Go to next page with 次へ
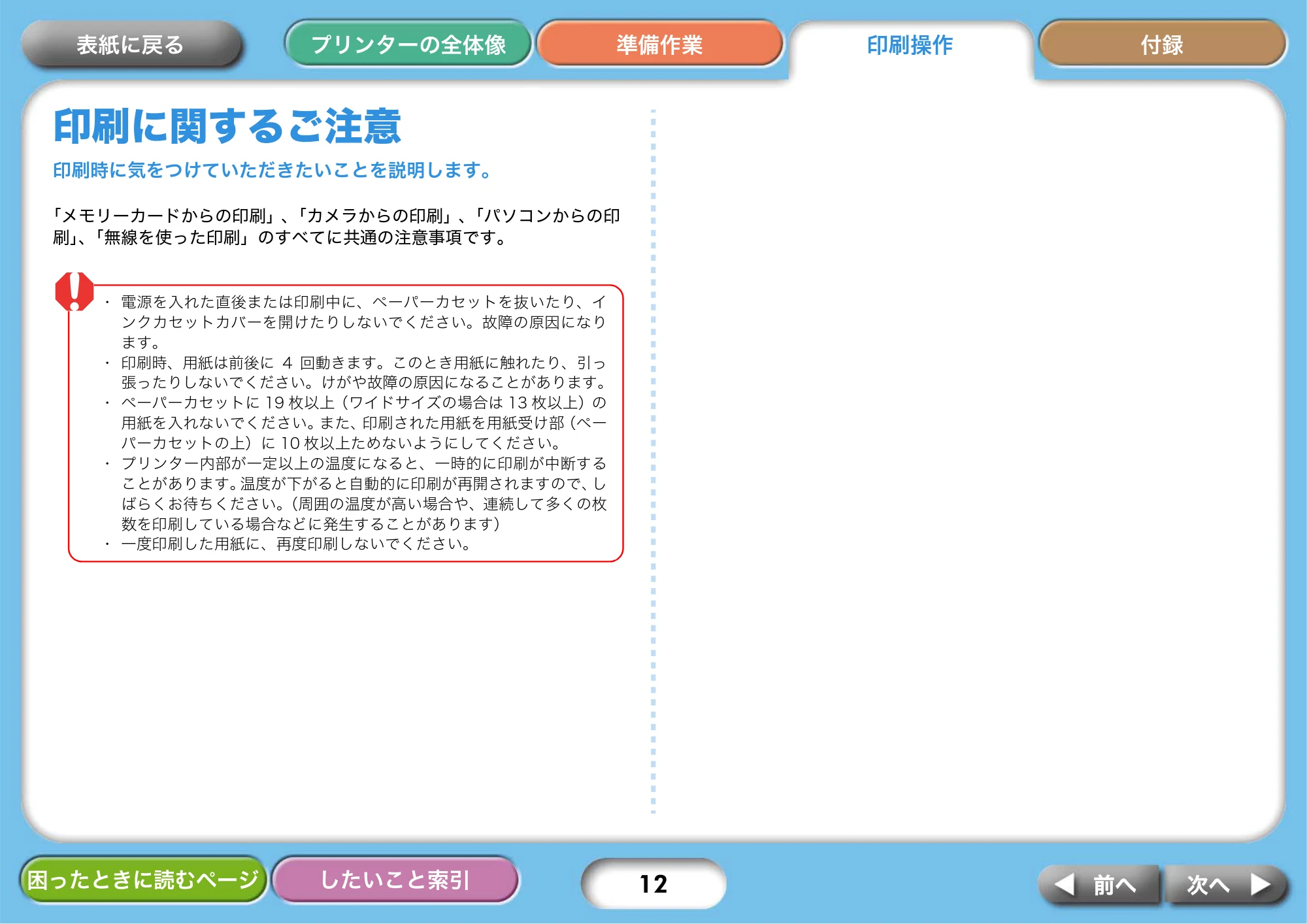Image resolution: width=1307 pixels, height=924 pixels. [1226, 885]
